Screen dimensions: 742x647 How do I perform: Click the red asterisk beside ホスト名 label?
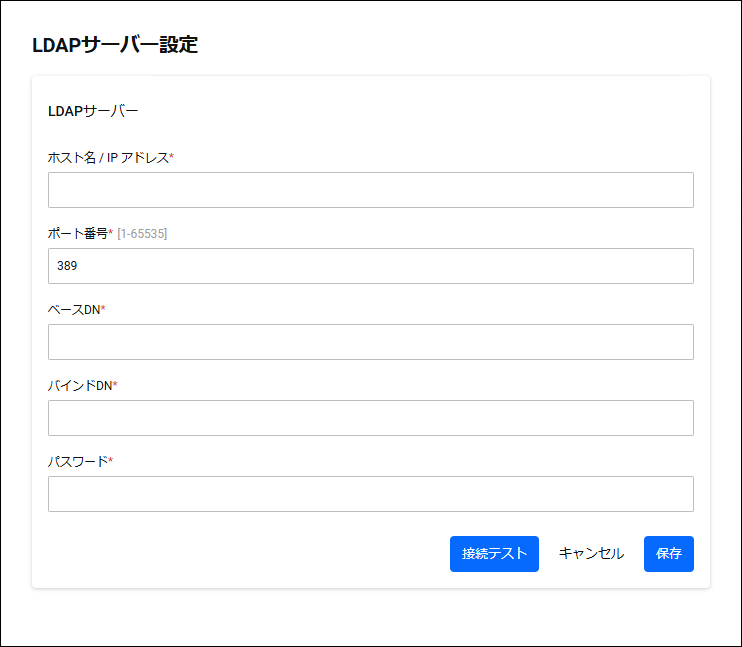tap(172, 156)
